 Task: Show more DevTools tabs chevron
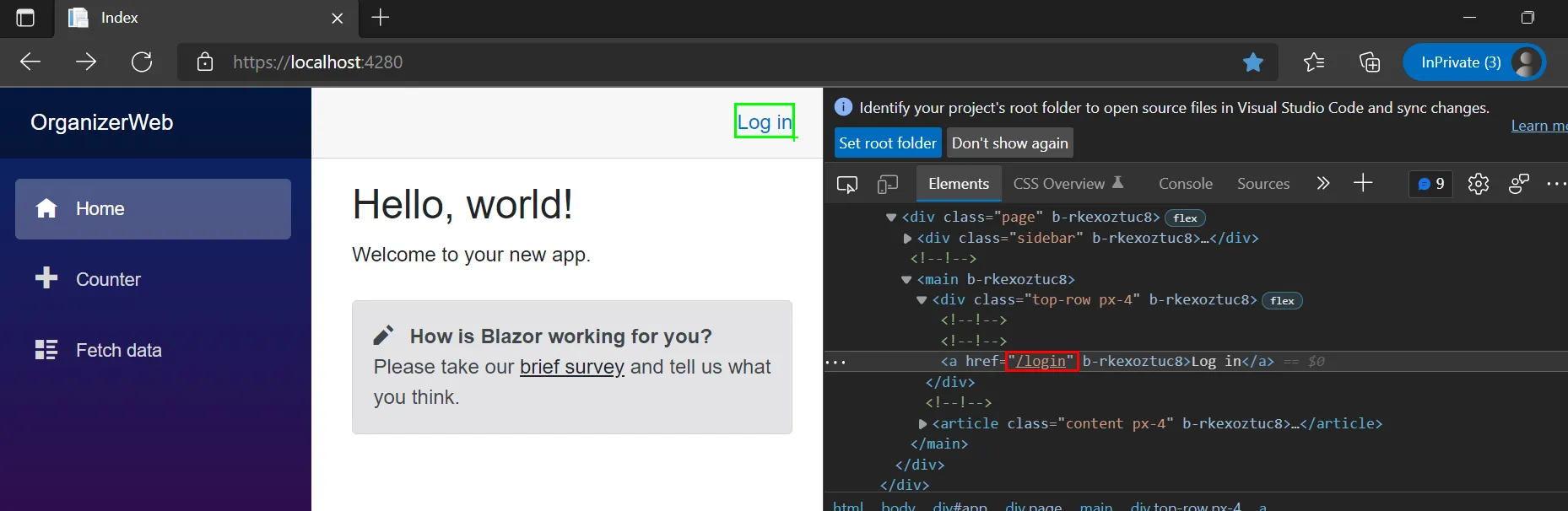coord(1322,184)
